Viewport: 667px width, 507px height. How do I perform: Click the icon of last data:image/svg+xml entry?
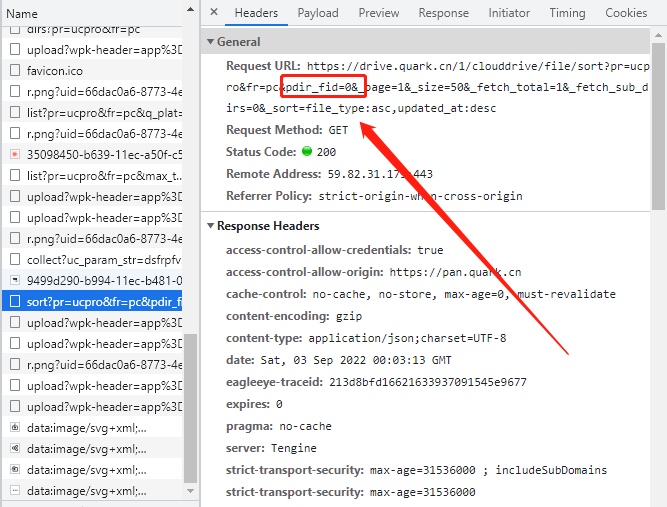point(14,490)
